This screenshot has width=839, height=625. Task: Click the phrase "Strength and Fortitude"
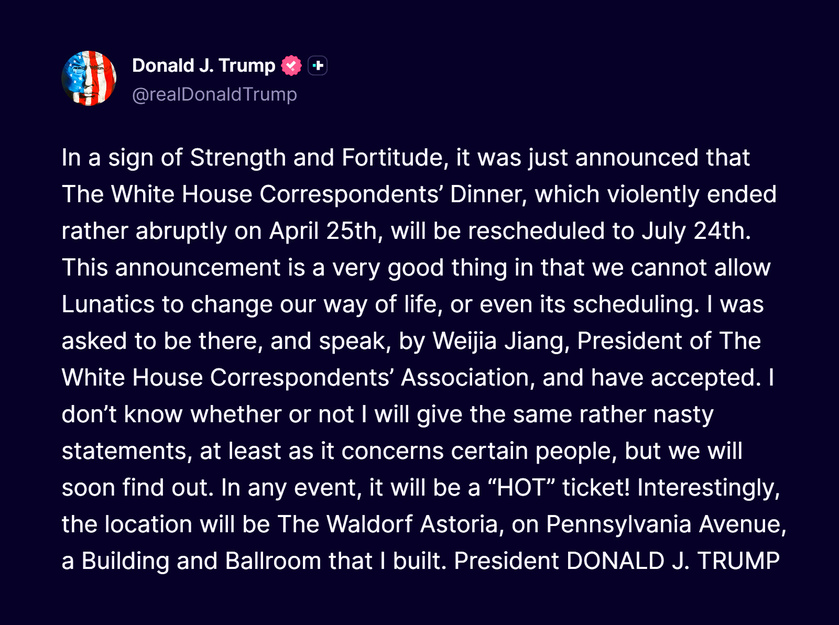tap(319, 158)
